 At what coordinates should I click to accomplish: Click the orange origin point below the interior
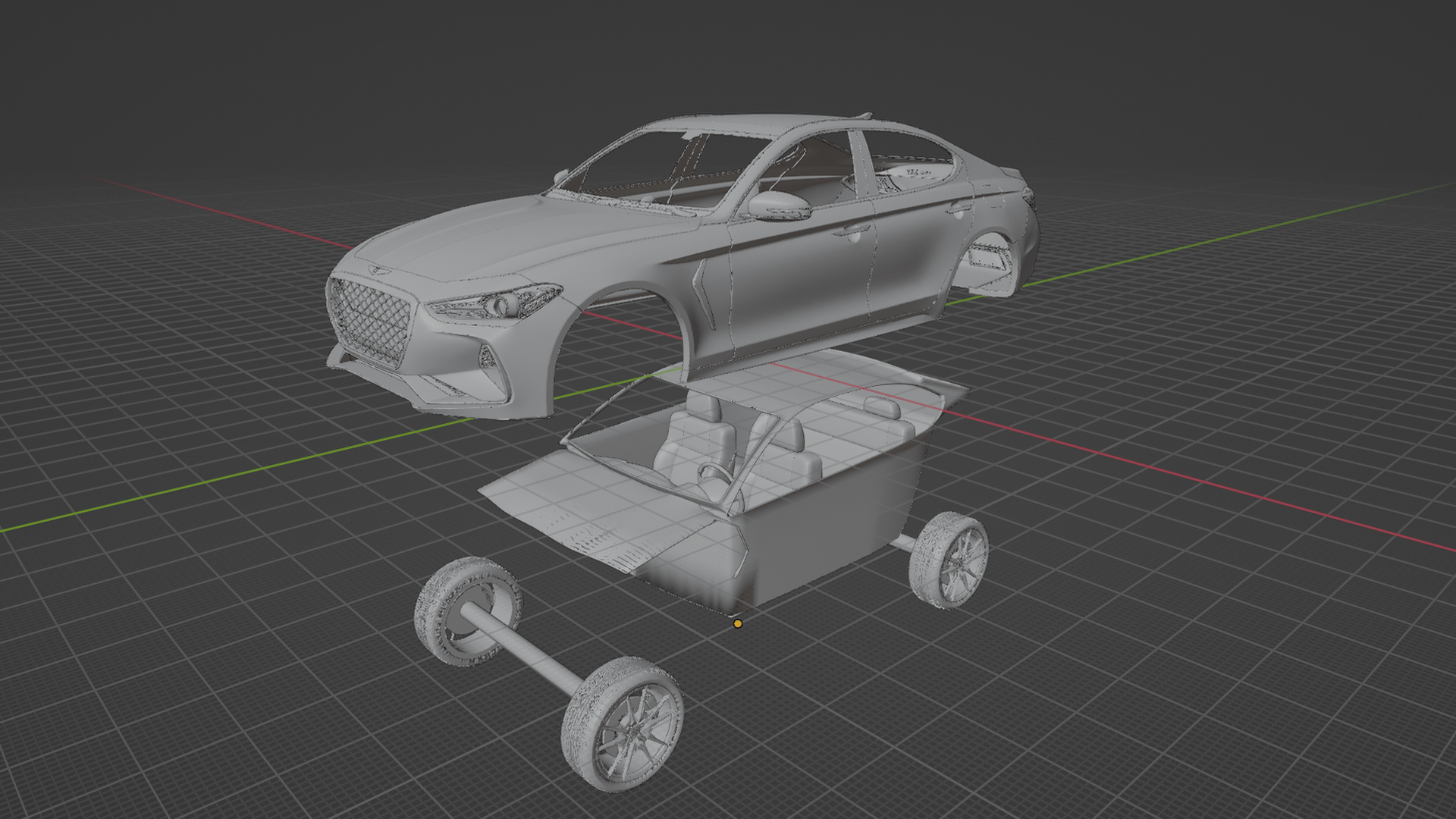click(x=738, y=624)
